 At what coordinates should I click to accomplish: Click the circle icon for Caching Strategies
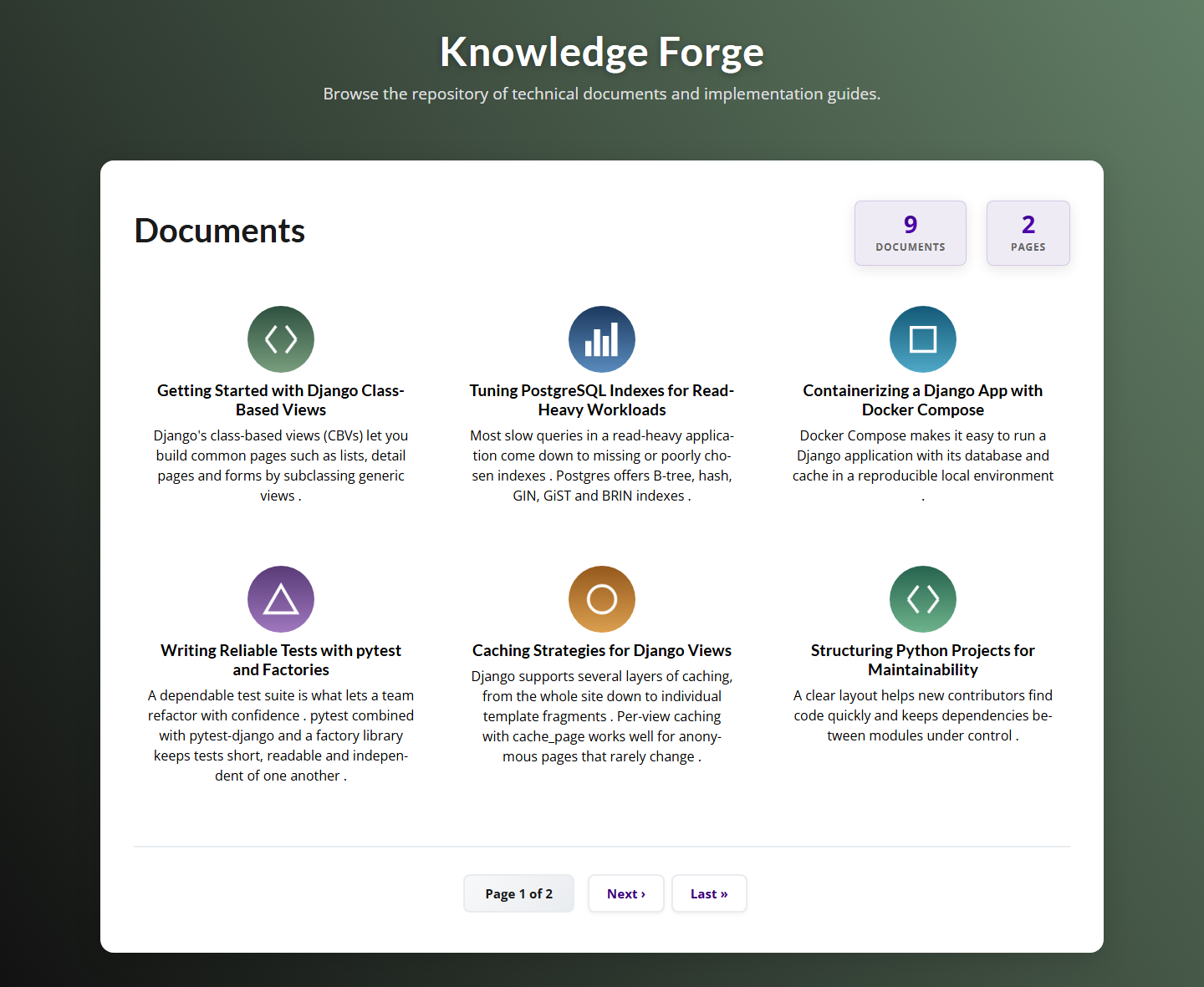(x=602, y=599)
